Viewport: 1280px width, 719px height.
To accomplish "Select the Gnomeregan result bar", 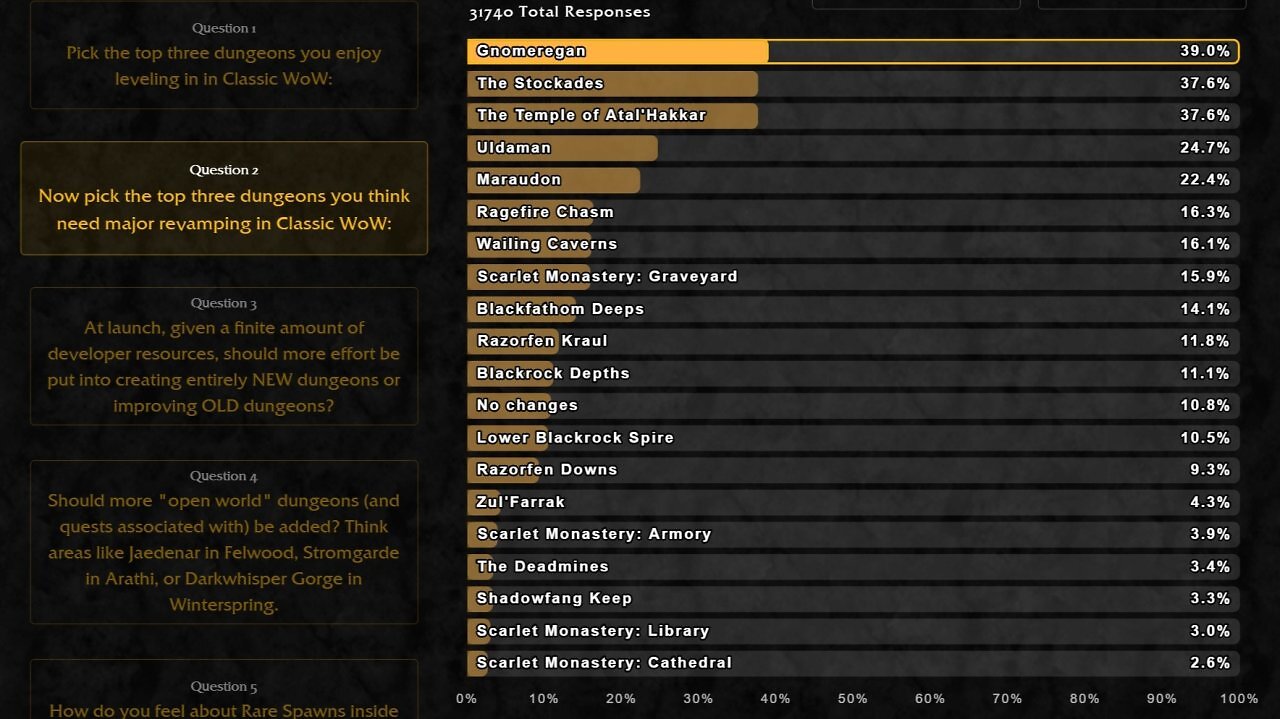I will pyautogui.click(x=853, y=51).
